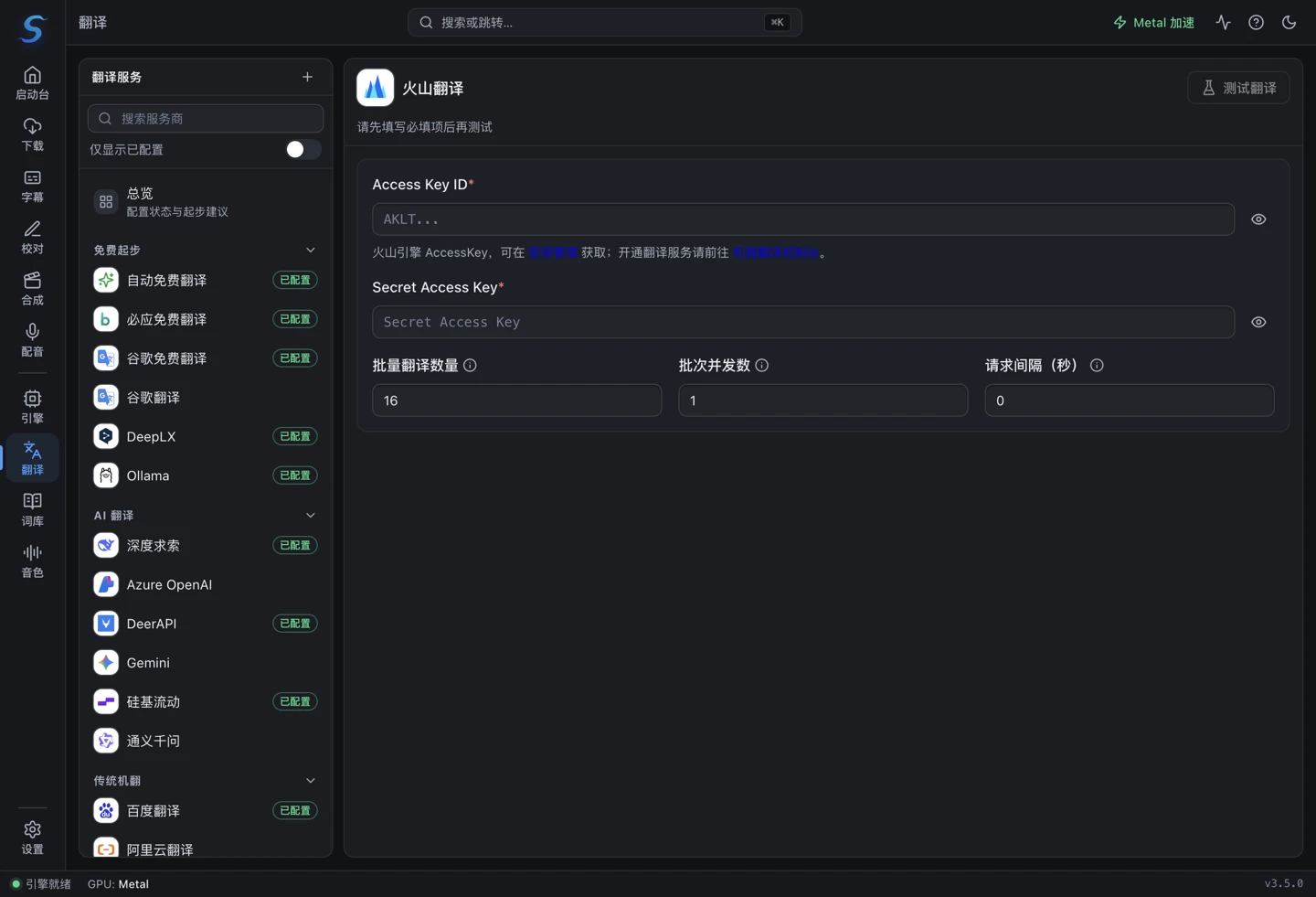Image resolution: width=1316 pixels, height=897 pixels.
Task: Open 设置 settings gear
Action: 32,837
